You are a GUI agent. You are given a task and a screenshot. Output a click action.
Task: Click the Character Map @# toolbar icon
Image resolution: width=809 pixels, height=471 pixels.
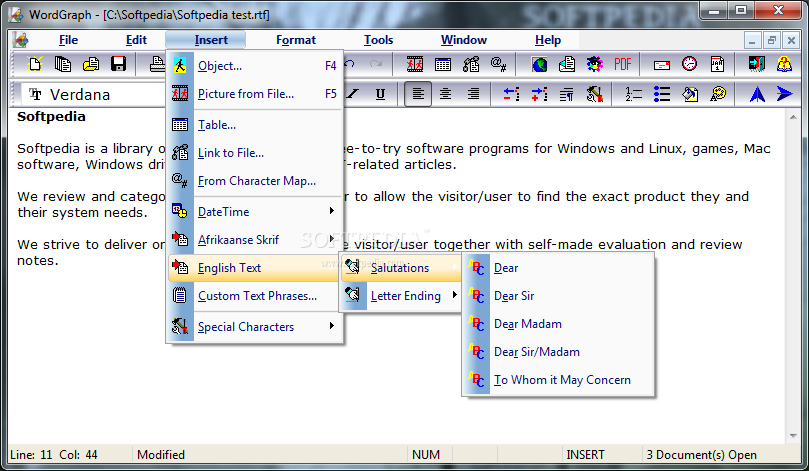498,64
